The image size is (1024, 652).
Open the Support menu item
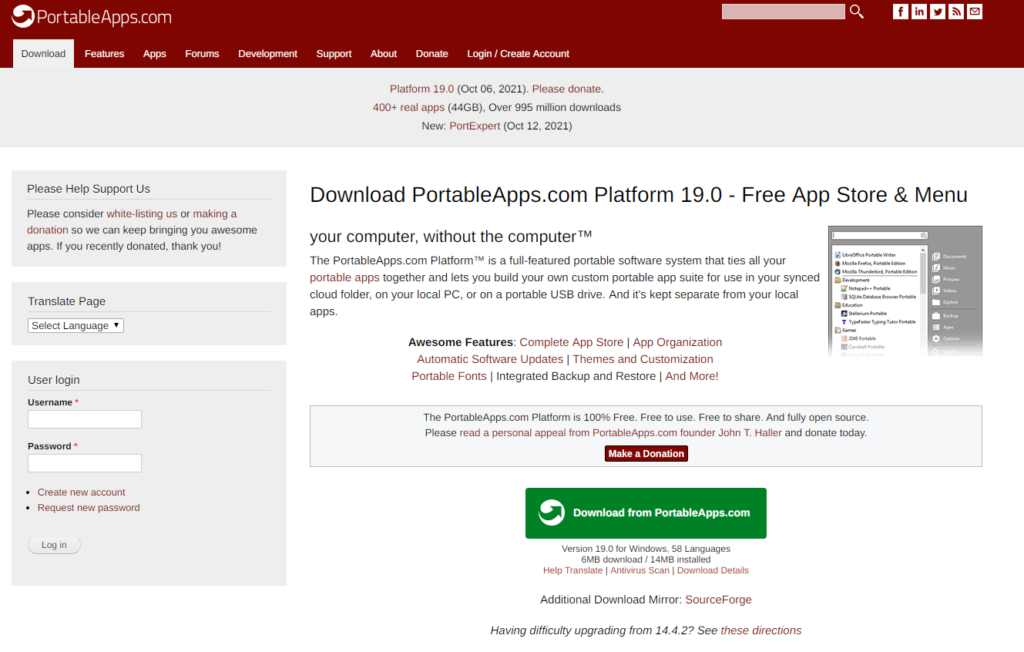coord(334,54)
